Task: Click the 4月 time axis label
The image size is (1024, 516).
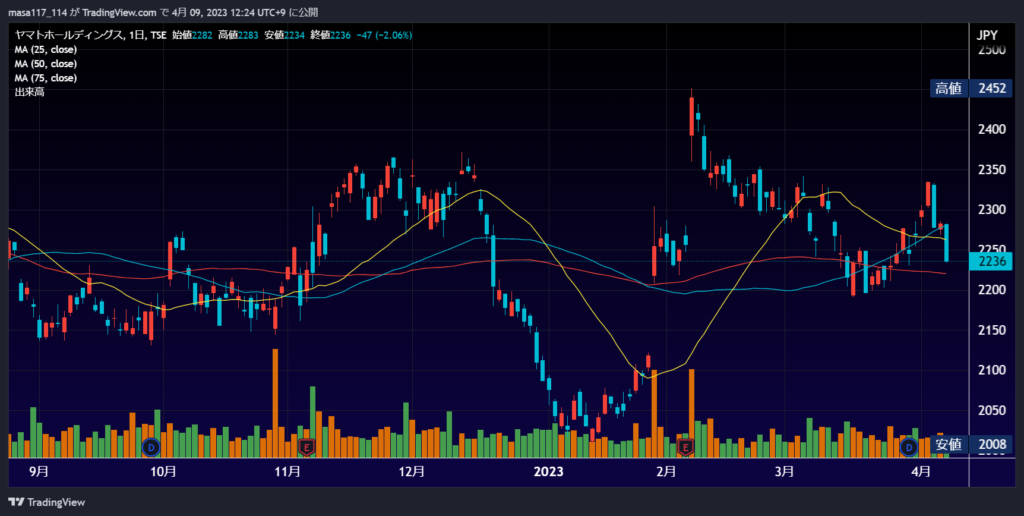Action: [921, 472]
